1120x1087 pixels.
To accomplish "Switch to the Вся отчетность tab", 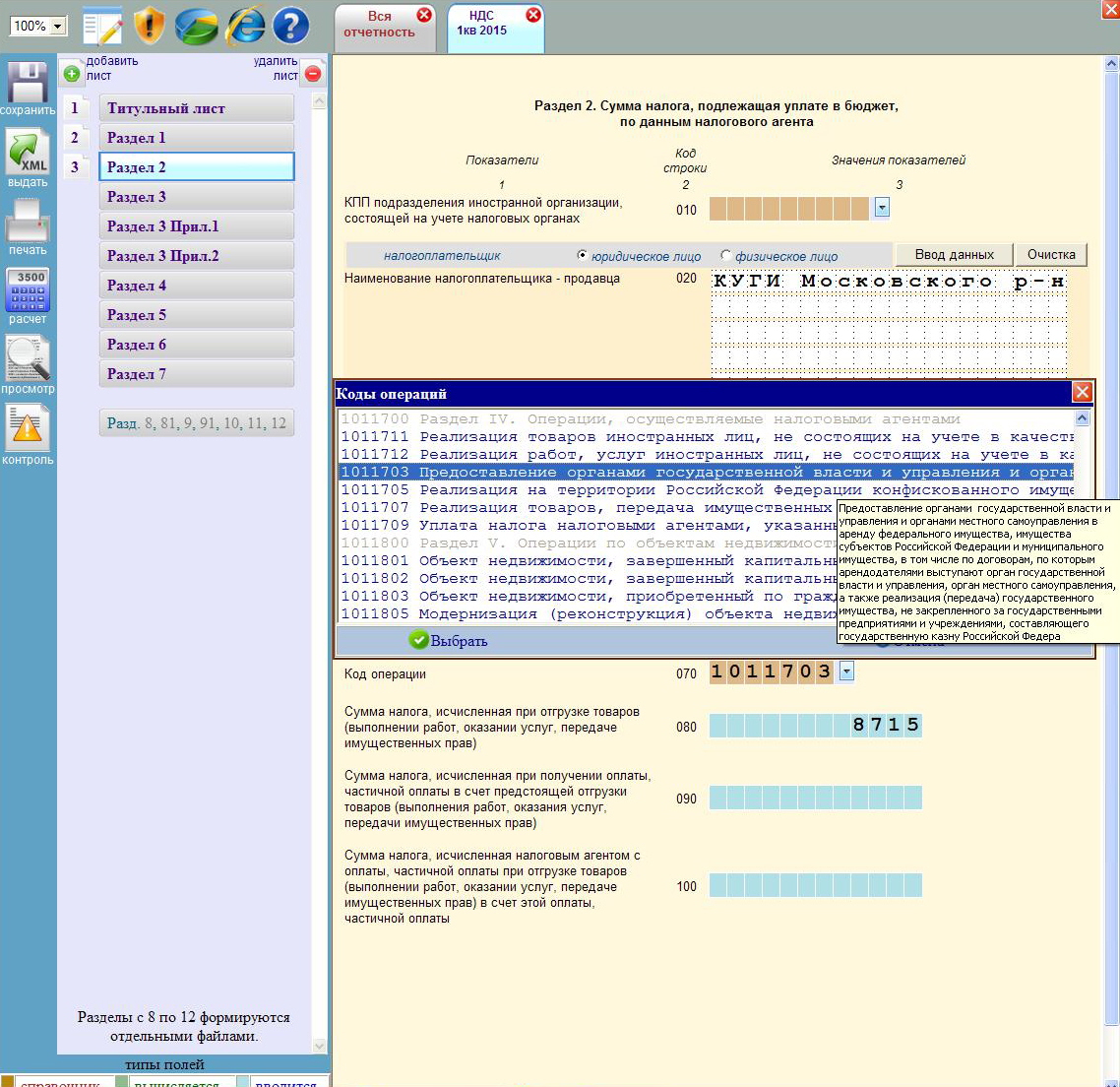I will click(x=379, y=25).
